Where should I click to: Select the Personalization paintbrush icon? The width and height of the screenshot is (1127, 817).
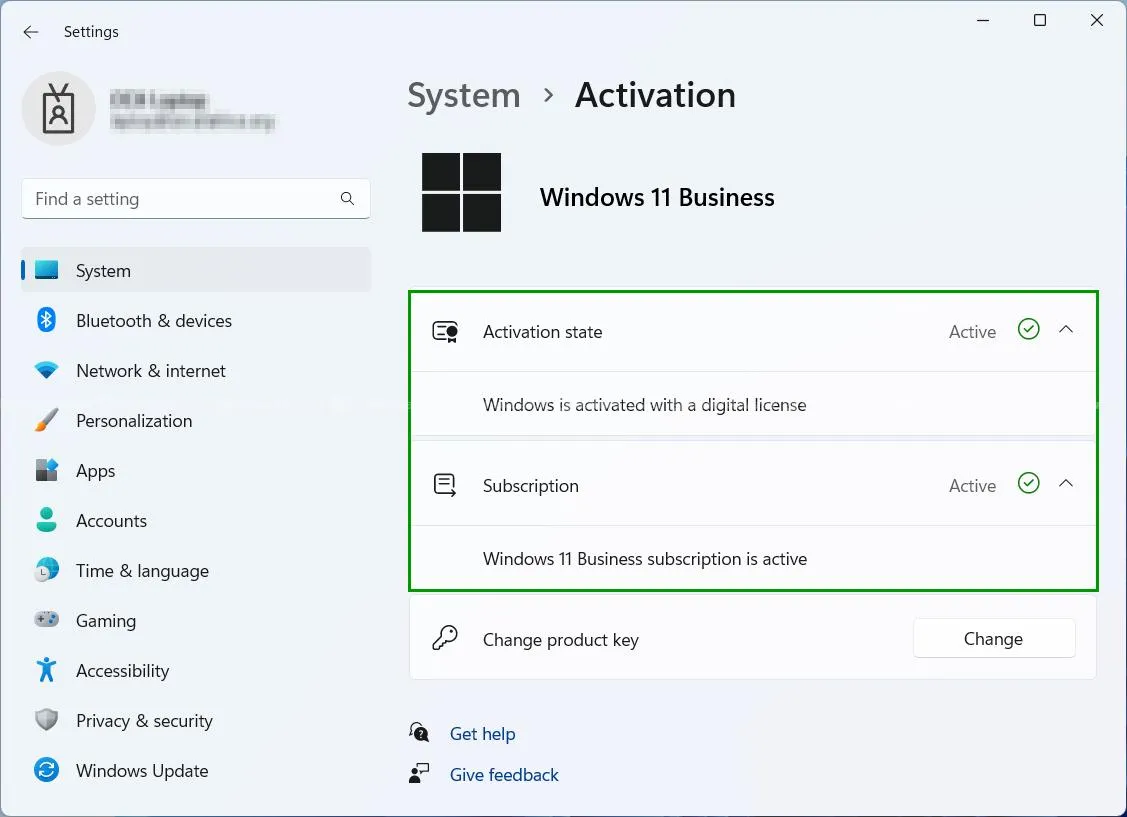coord(46,421)
